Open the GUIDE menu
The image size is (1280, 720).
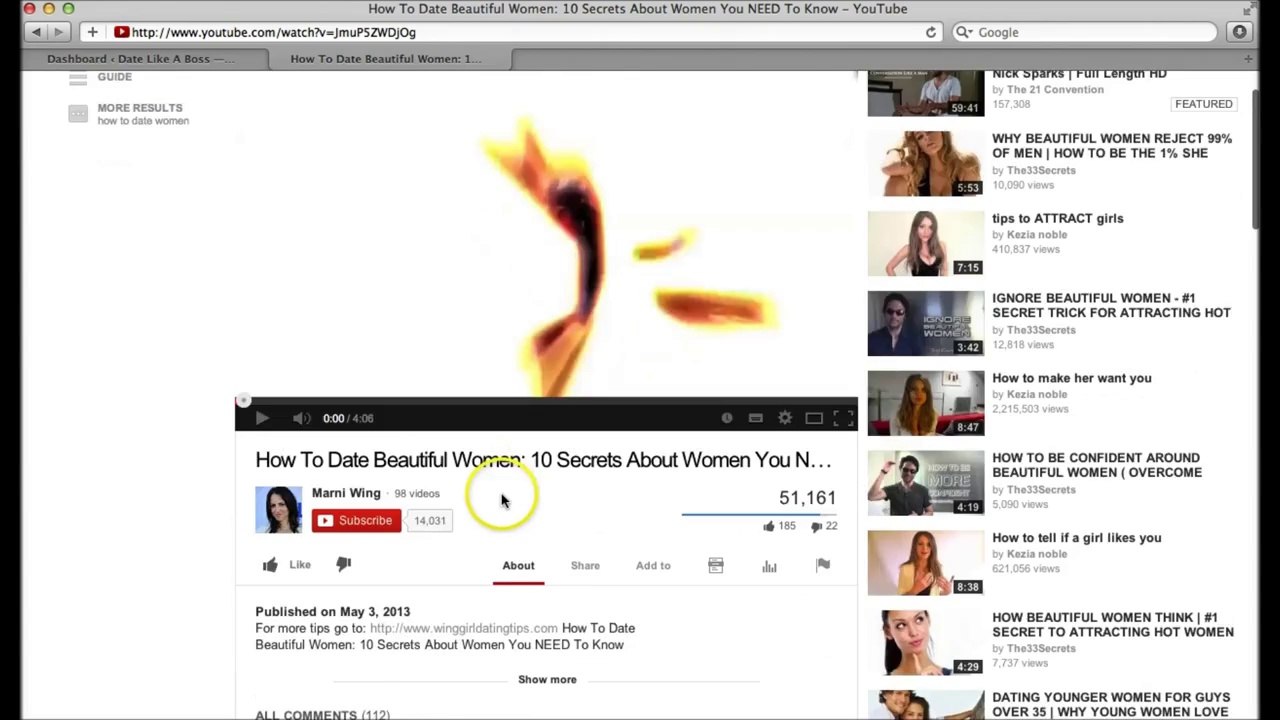114,77
